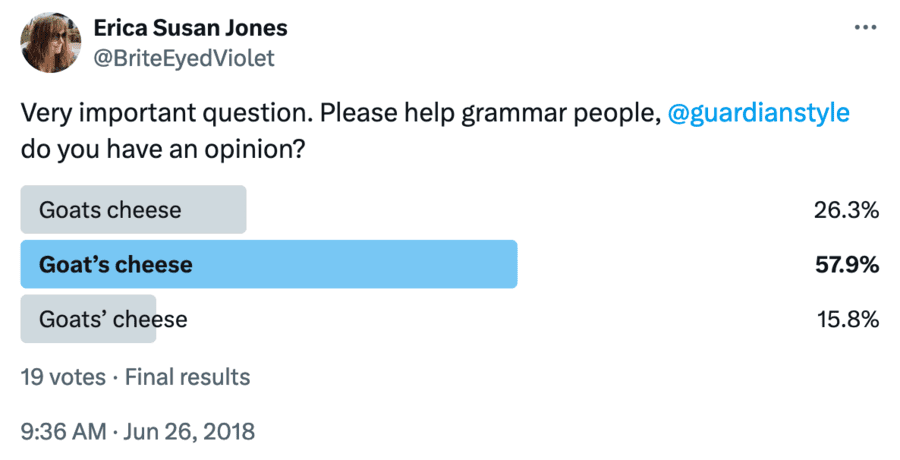Click the 26.3% poll result
The image size is (900, 460).
(x=847, y=210)
